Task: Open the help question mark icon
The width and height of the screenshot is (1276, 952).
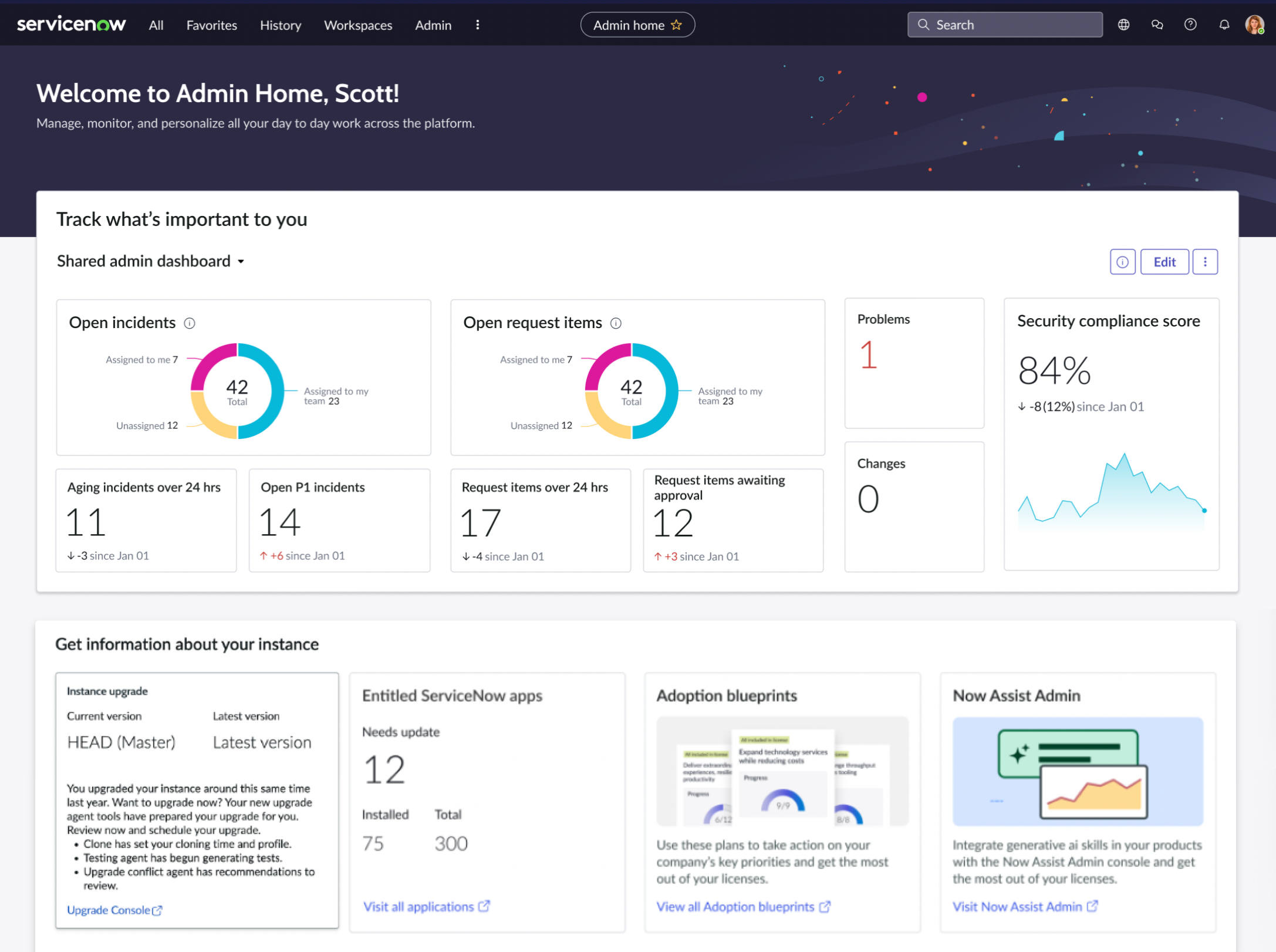Action: (x=1190, y=25)
